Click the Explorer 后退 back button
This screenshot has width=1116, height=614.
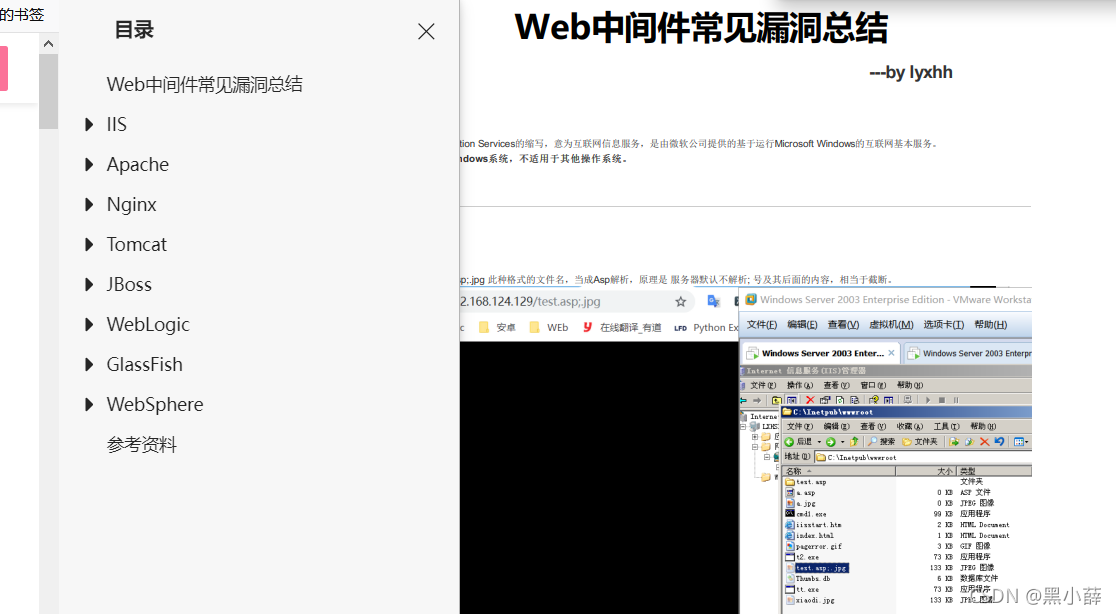[798, 442]
